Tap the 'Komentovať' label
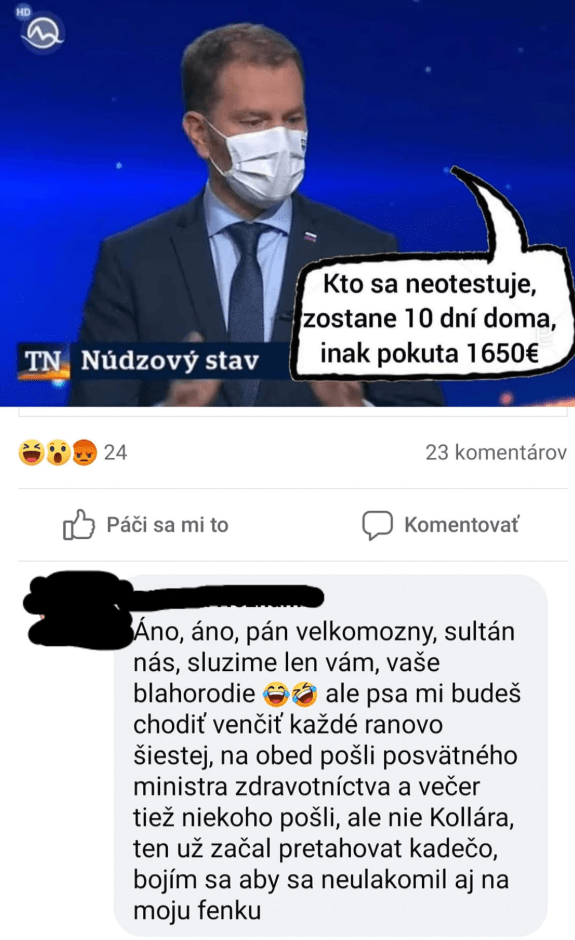 [462, 525]
